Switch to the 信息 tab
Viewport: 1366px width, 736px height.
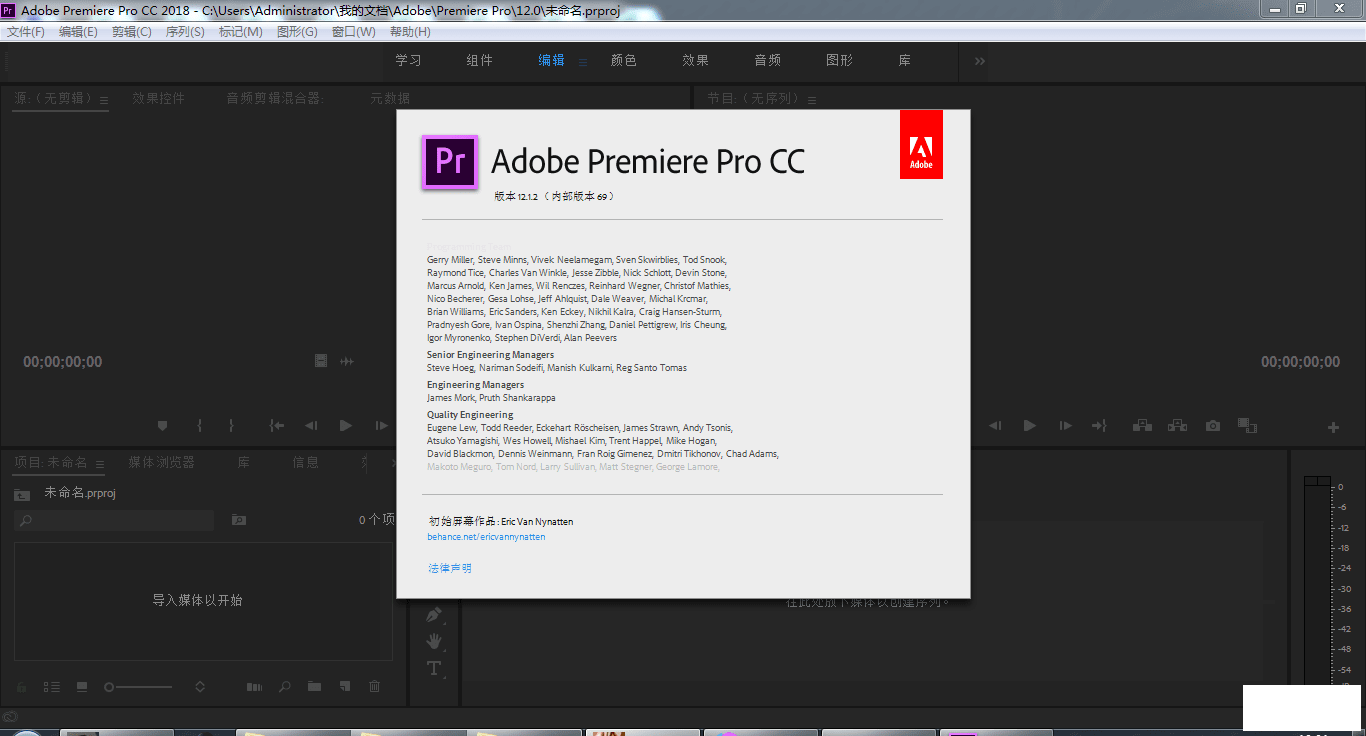(305, 463)
